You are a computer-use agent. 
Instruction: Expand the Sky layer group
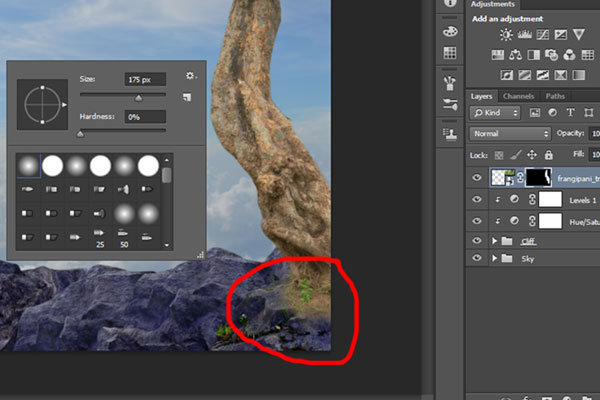click(494, 258)
